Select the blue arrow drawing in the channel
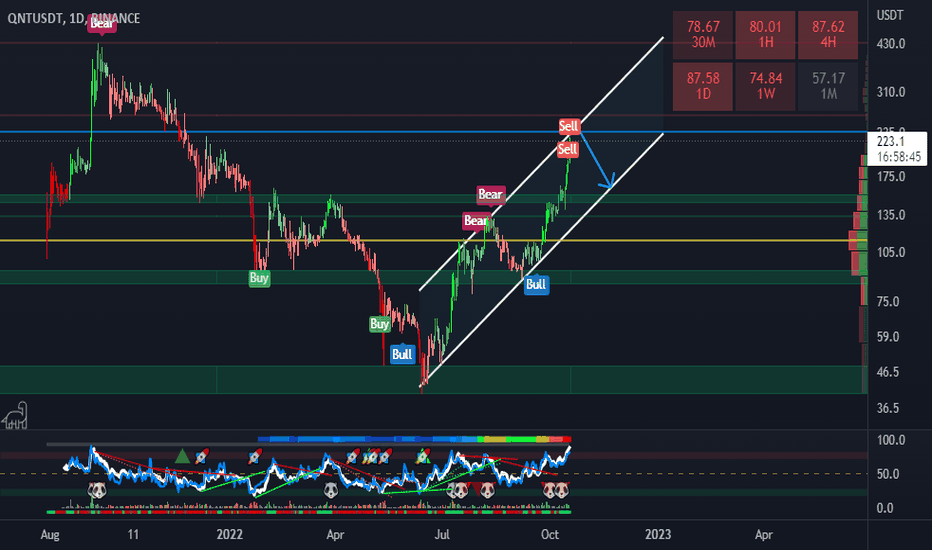Screen dimensions: 932x550 597,159
